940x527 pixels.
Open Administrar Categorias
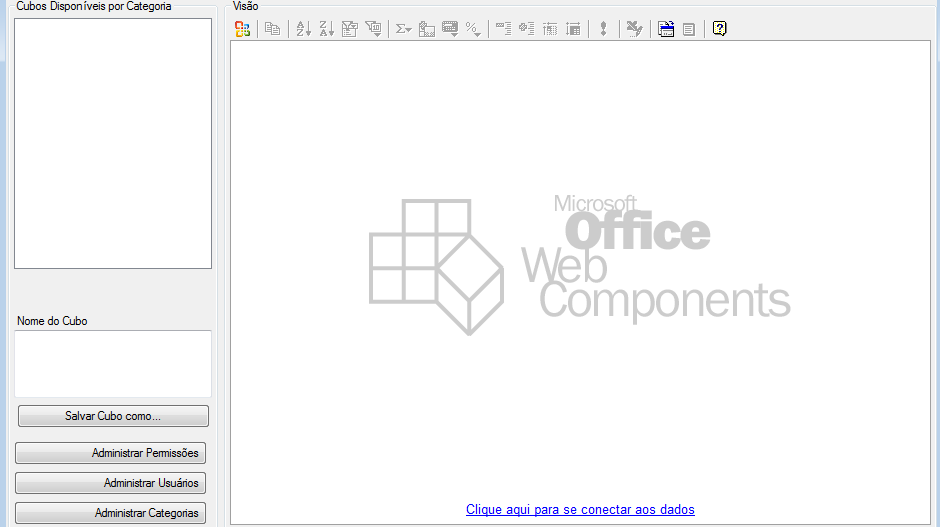click(x=110, y=513)
